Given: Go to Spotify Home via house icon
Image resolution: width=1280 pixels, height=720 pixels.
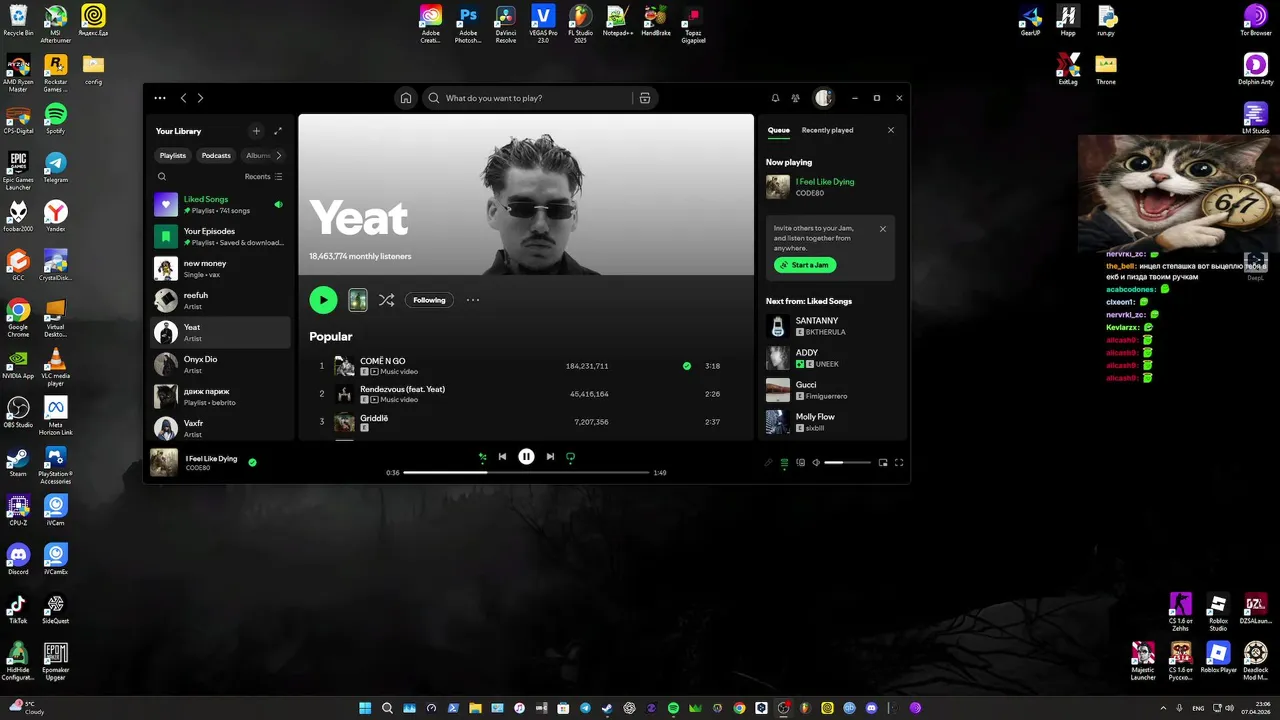Looking at the screenshot, I should (x=406, y=98).
